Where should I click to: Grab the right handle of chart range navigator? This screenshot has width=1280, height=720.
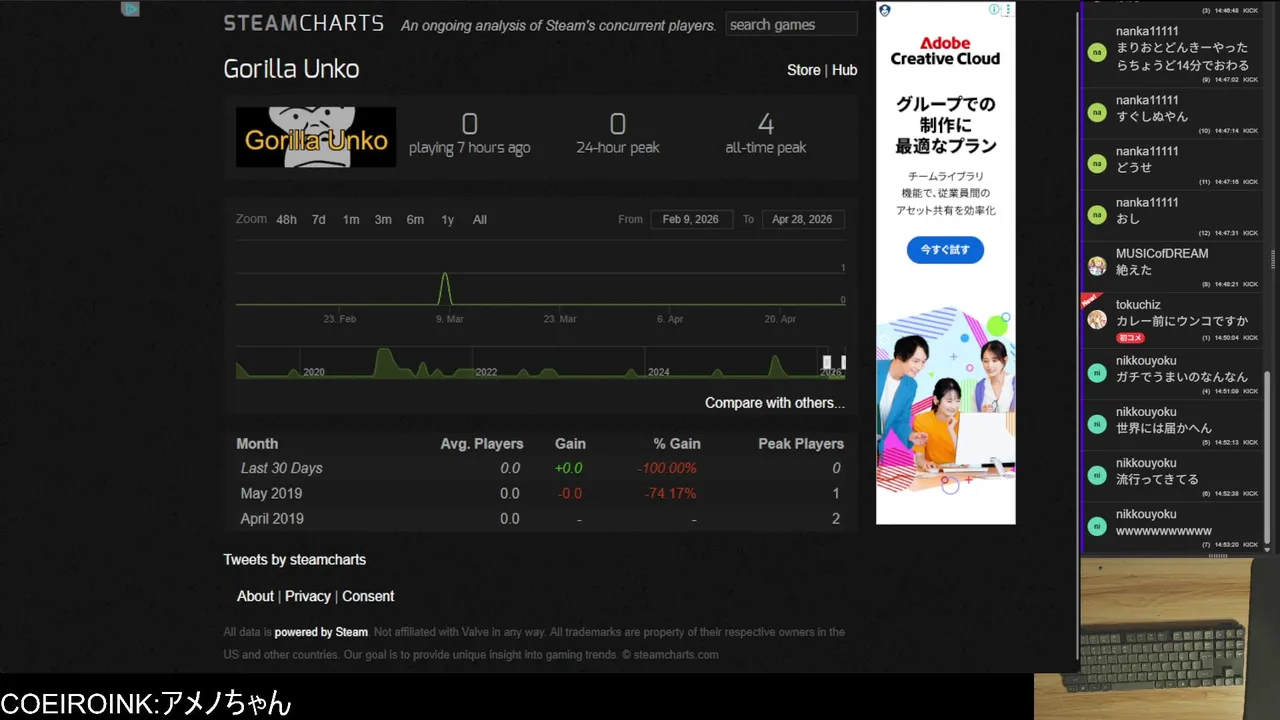point(844,362)
